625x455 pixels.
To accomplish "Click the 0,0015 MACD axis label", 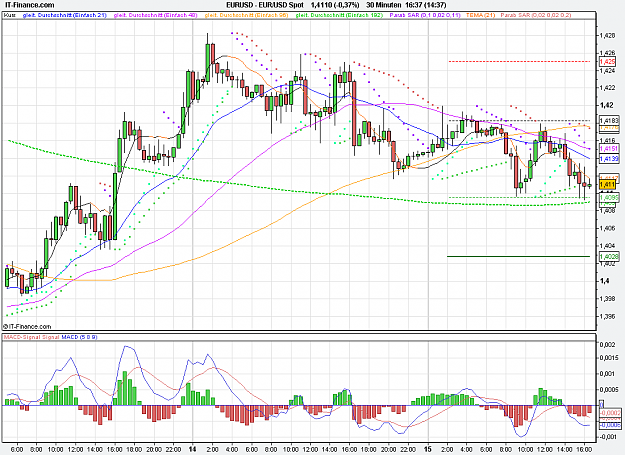I will pyautogui.click(x=609, y=359).
